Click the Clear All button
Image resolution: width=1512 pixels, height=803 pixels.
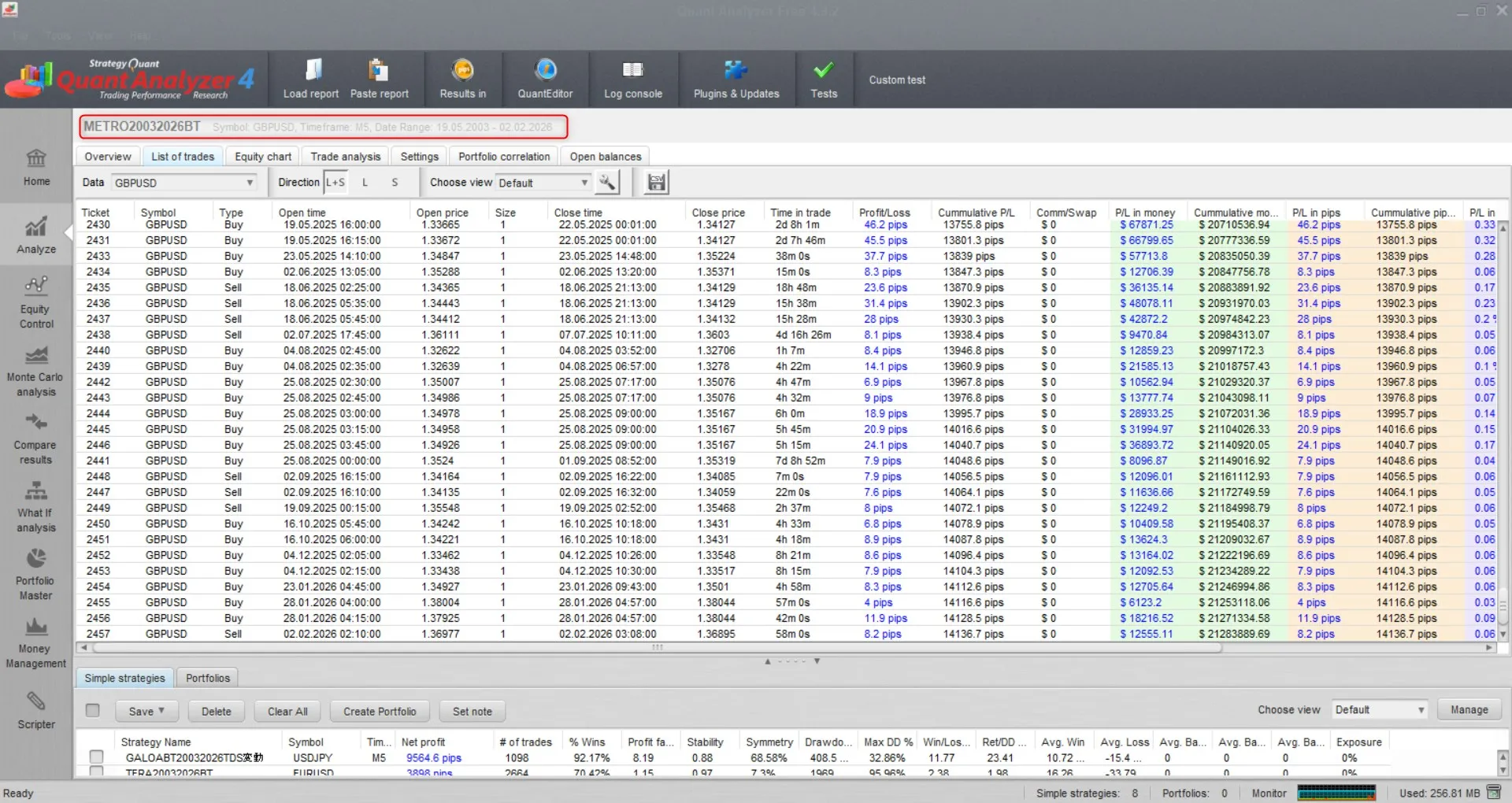(x=287, y=711)
